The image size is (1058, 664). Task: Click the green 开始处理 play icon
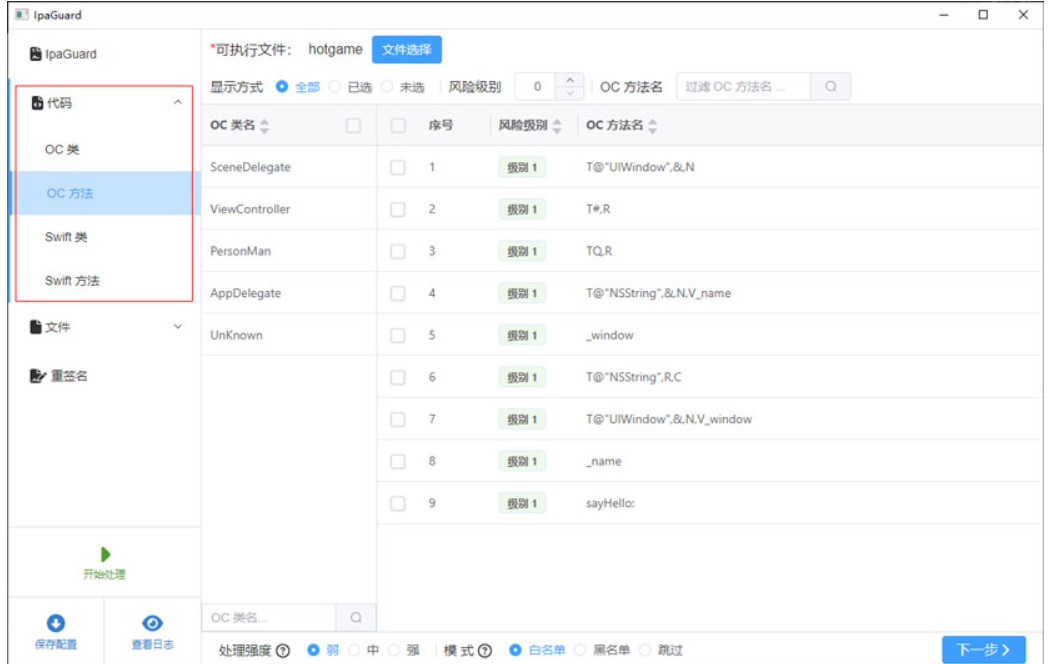[x=105, y=555]
